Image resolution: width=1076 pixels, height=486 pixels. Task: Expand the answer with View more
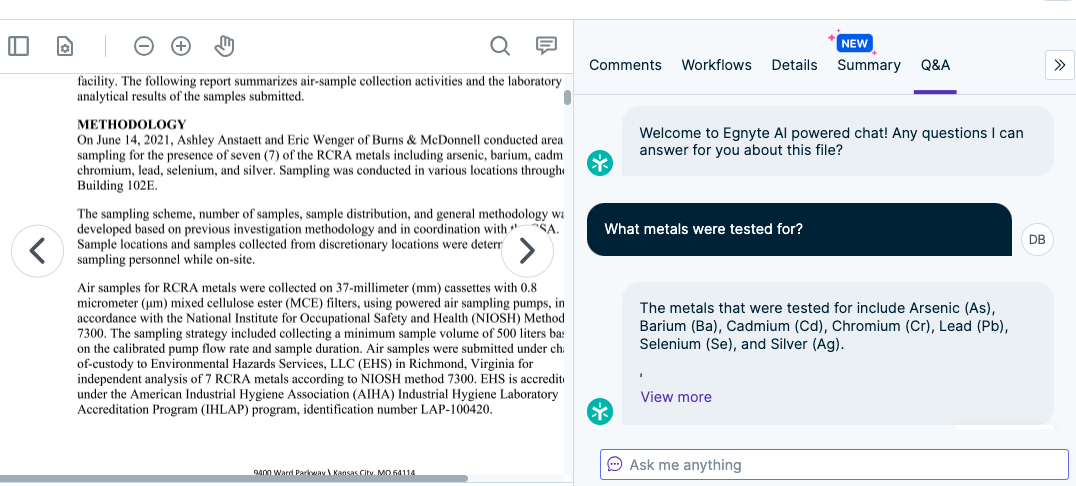[676, 397]
